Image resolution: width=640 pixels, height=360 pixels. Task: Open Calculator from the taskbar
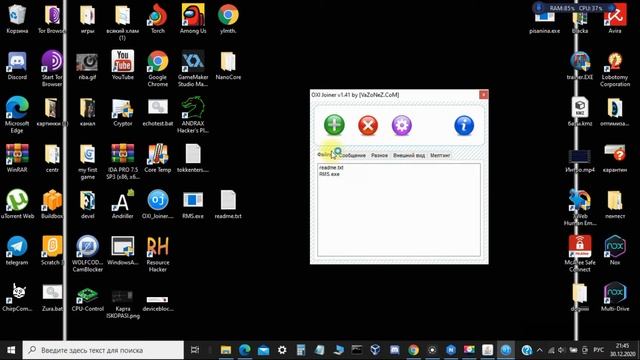[x=301, y=350]
